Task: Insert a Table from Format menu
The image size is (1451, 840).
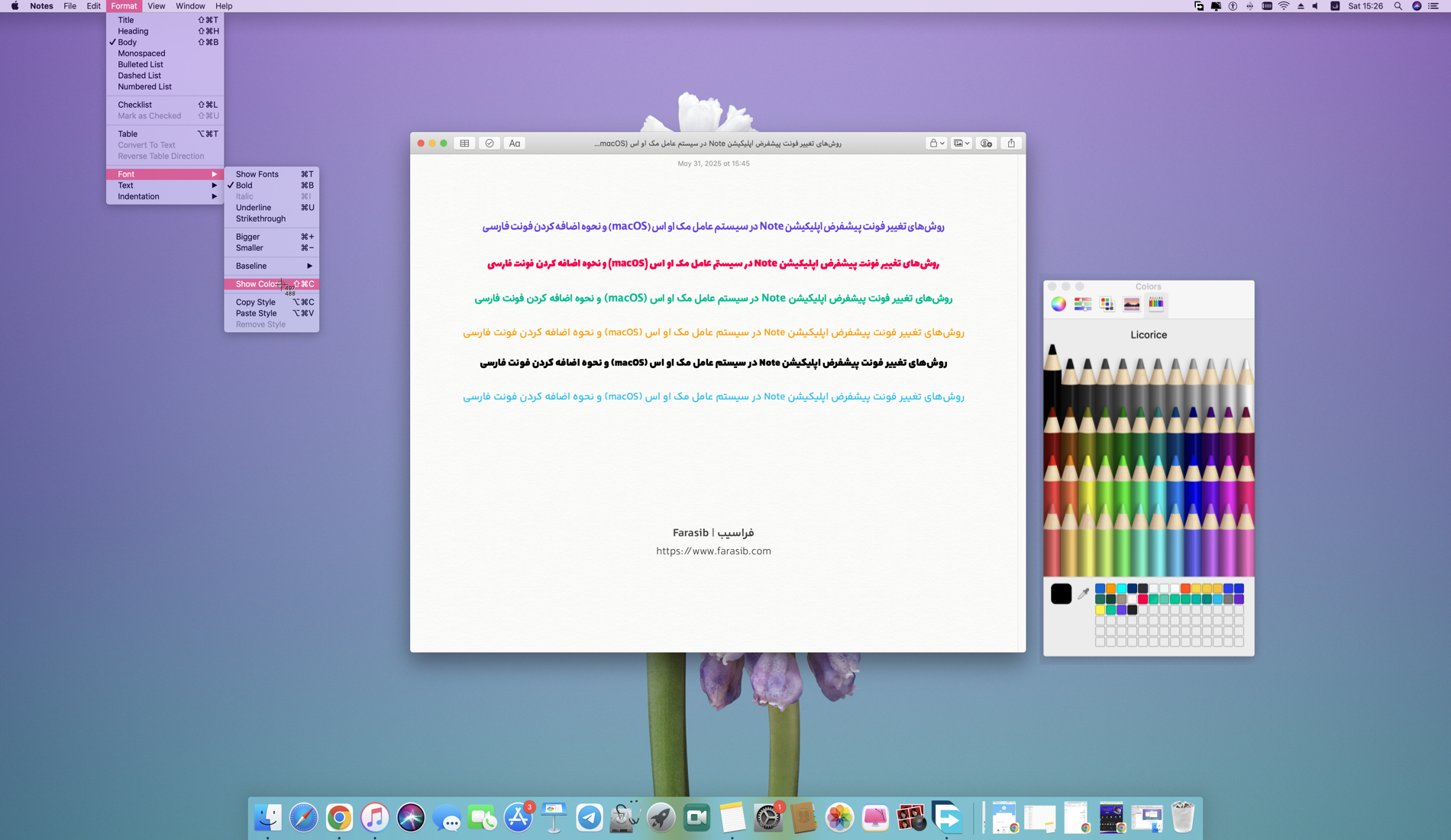Action: pyautogui.click(x=165, y=134)
